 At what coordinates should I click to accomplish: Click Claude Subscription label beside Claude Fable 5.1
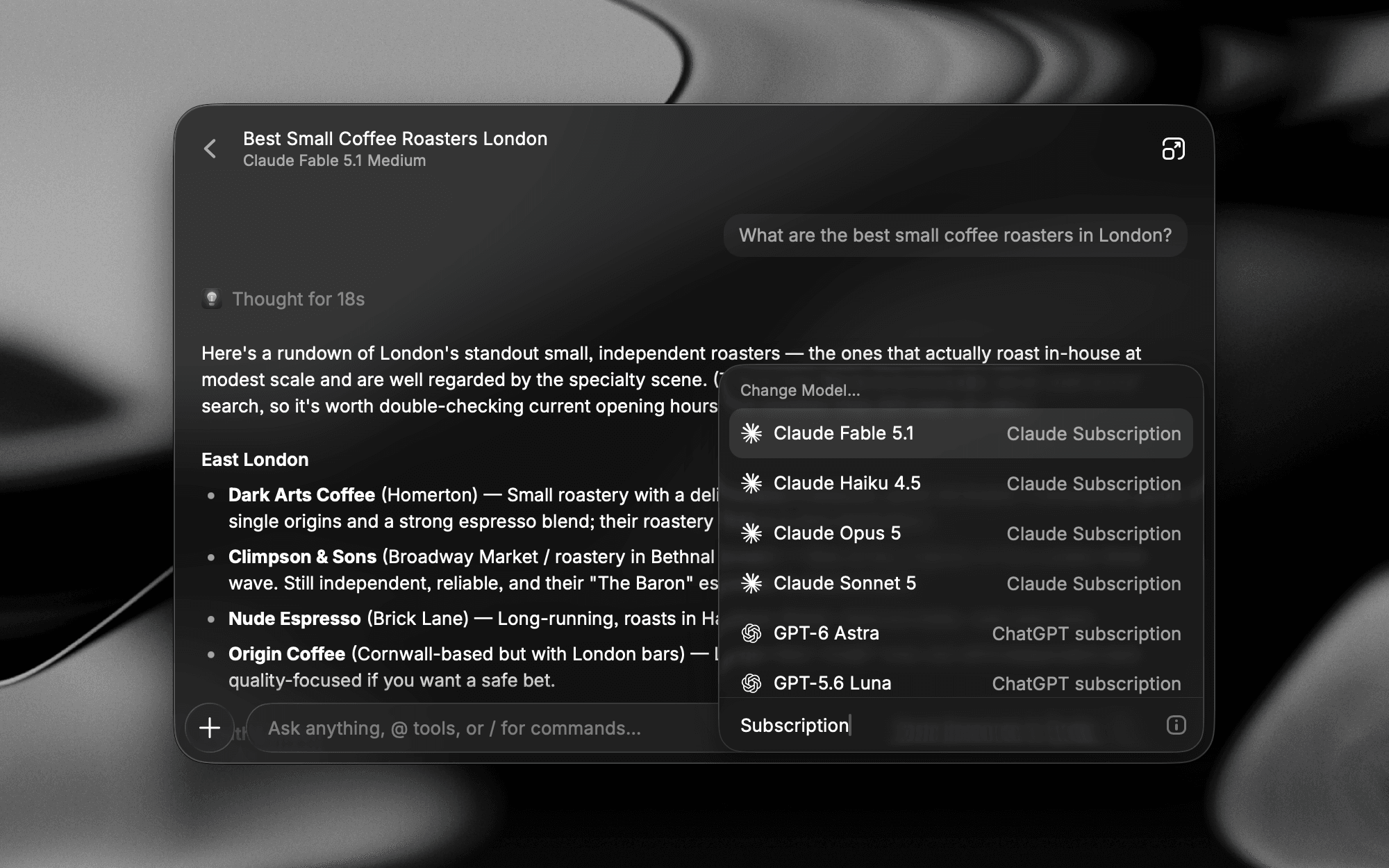tap(1094, 433)
